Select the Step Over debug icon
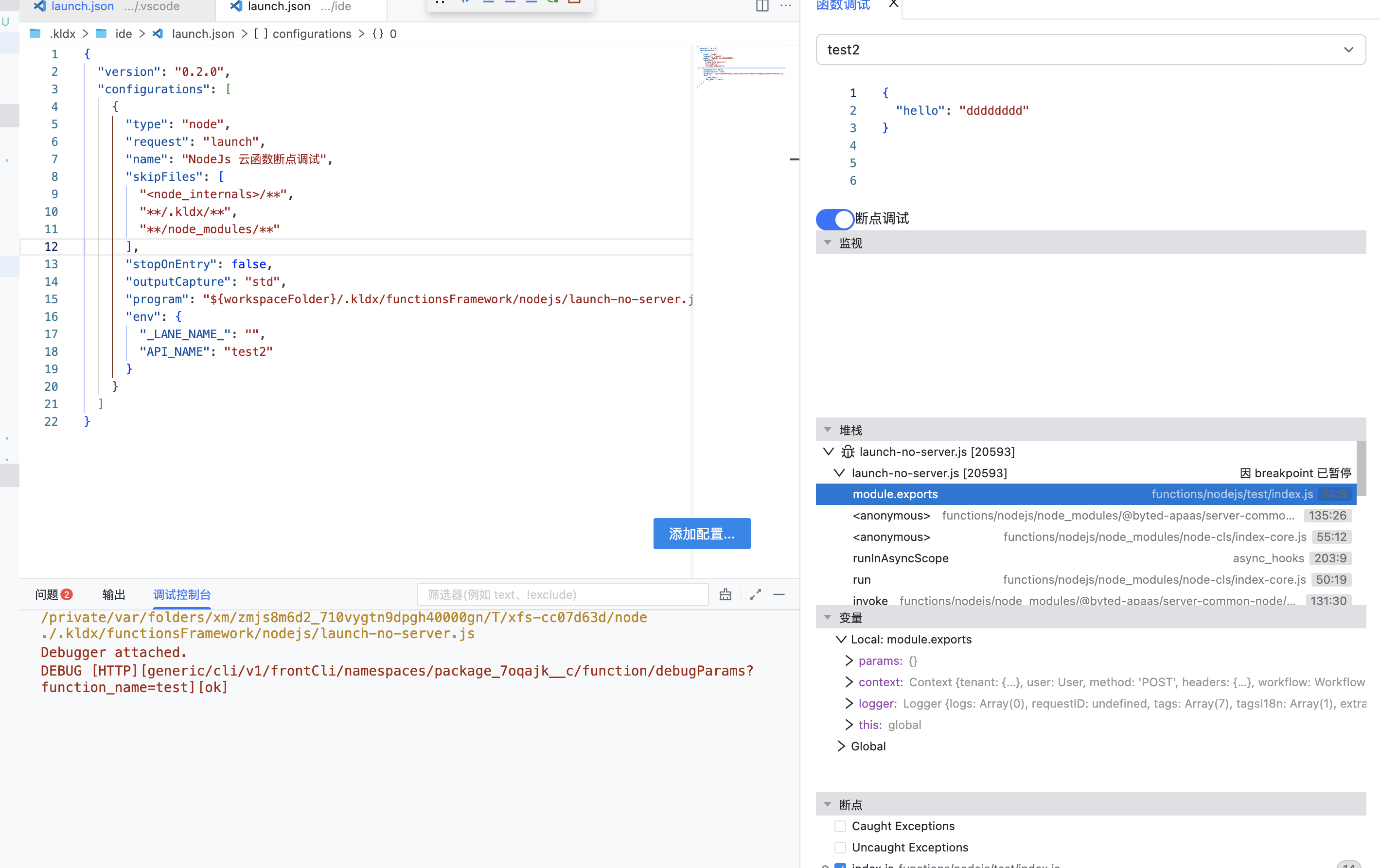1380x868 pixels. click(489, 3)
